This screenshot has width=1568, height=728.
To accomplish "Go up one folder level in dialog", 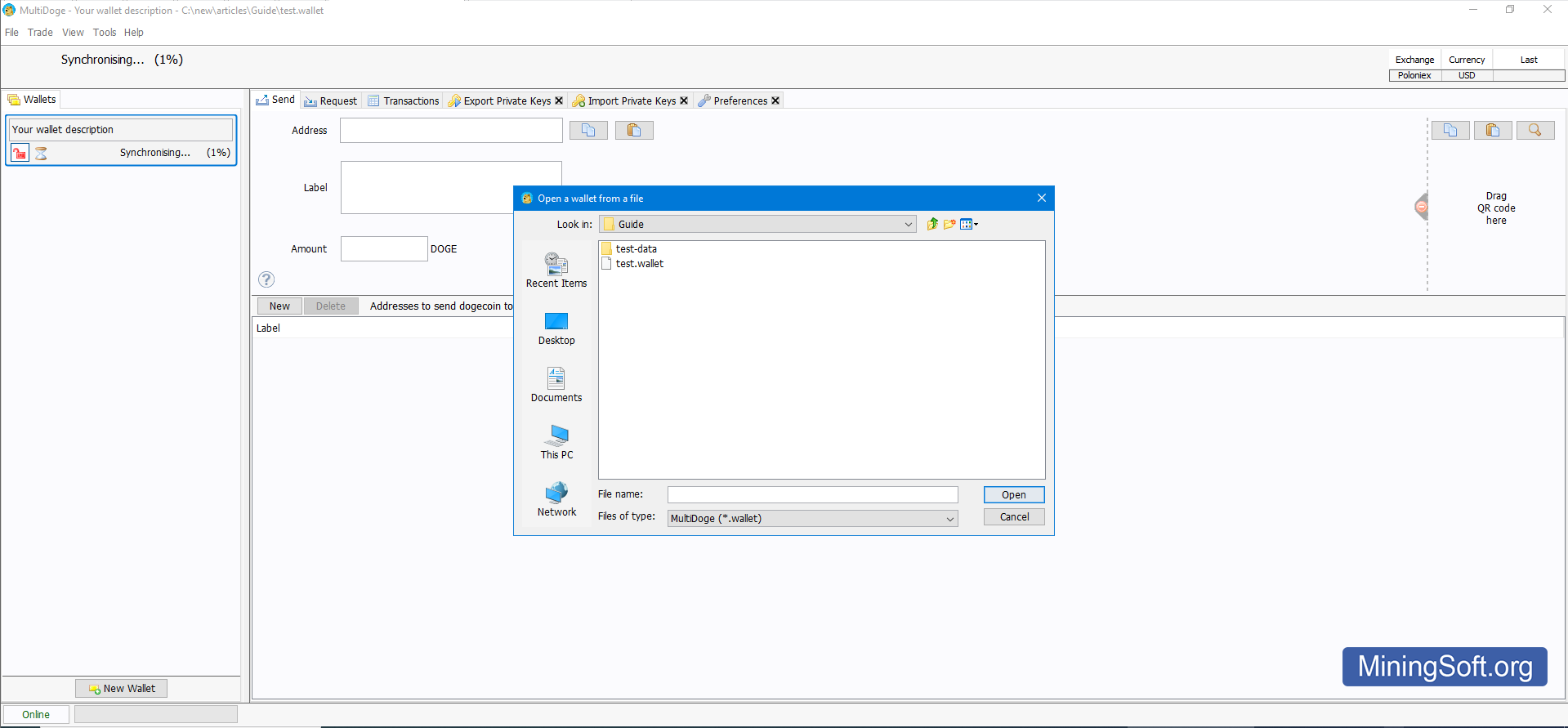I will pyautogui.click(x=932, y=224).
